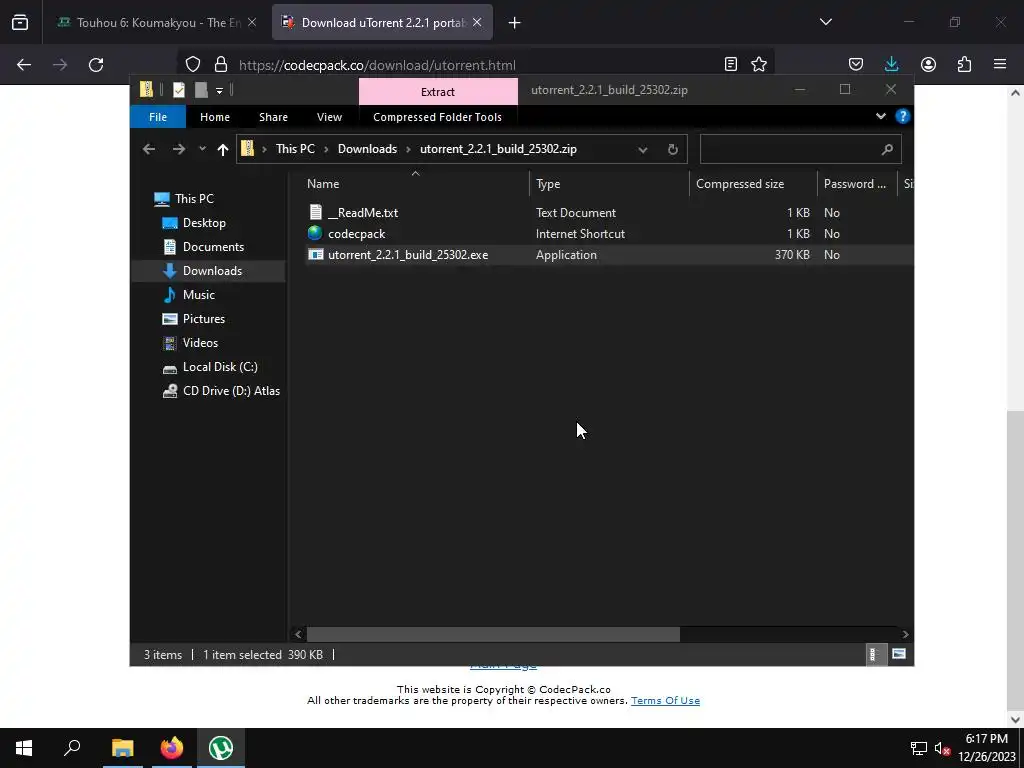The height and width of the screenshot is (768, 1024).
Task: Select the __ReadMe.txt file
Action: [x=362, y=212]
